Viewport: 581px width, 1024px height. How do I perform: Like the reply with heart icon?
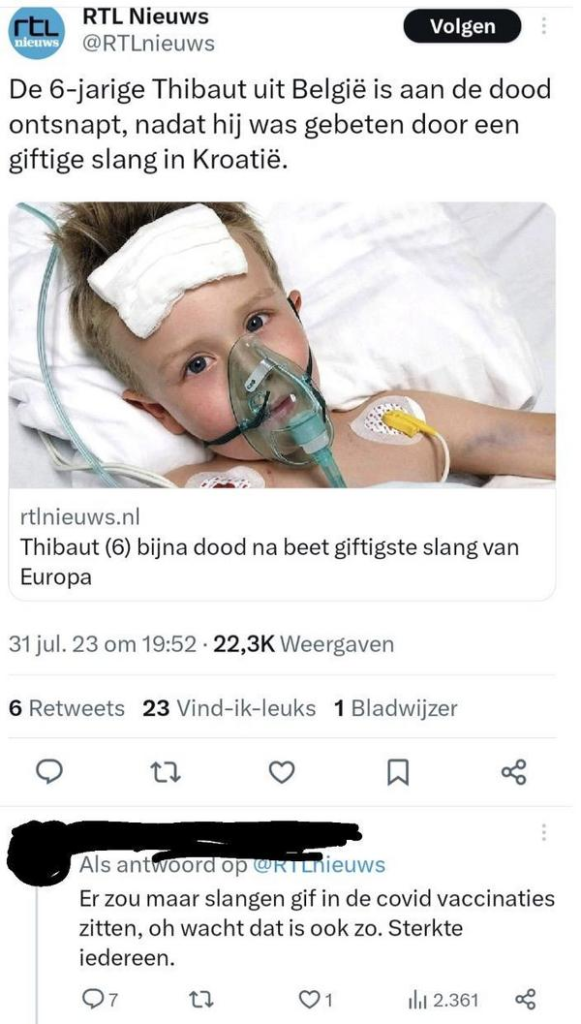(315, 1000)
